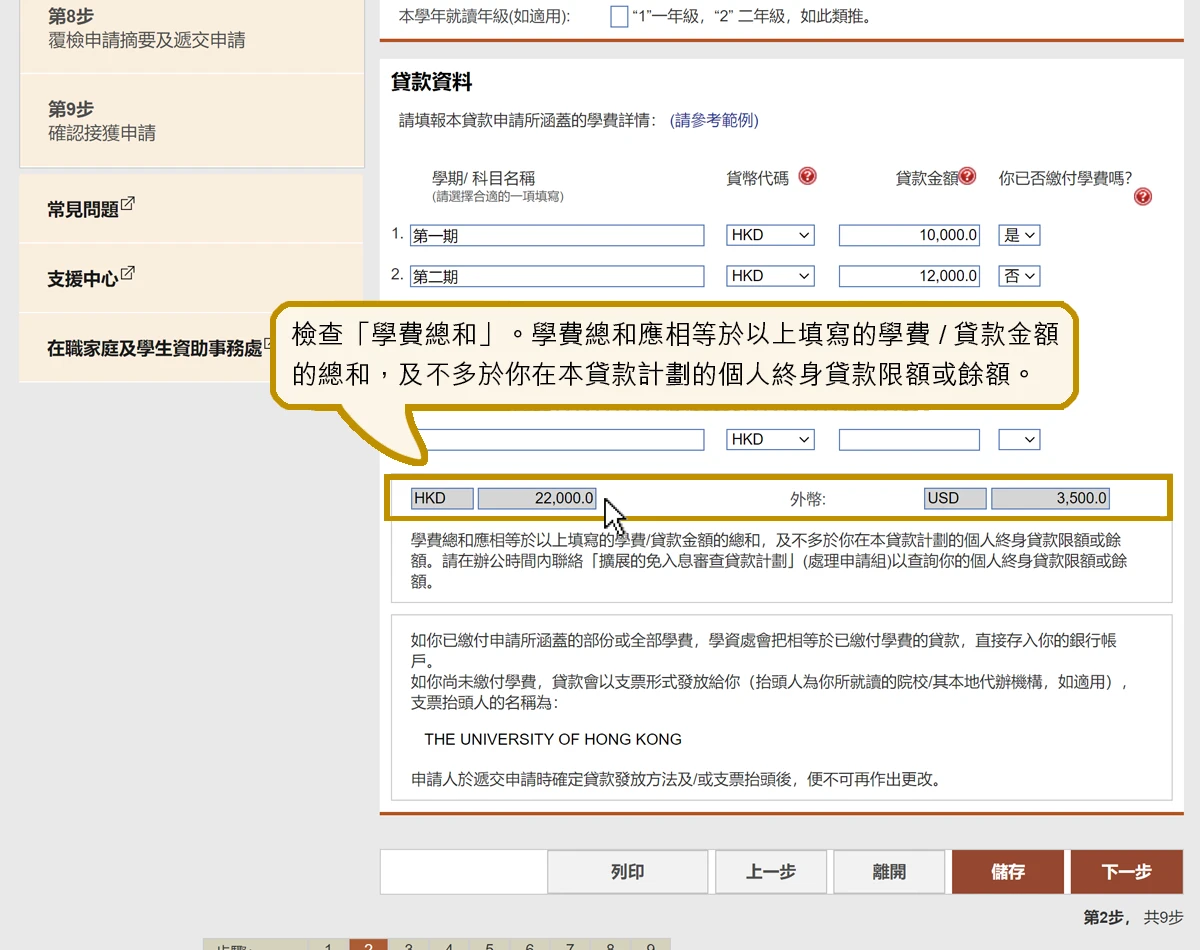Select highlighted step 2 in step bar
This screenshot has width=1200, height=950.
point(368,945)
